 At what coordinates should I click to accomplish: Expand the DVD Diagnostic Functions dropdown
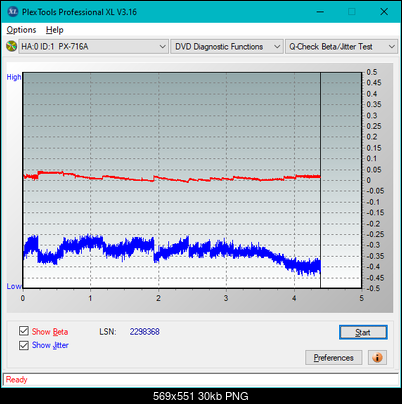click(x=227, y=47)
